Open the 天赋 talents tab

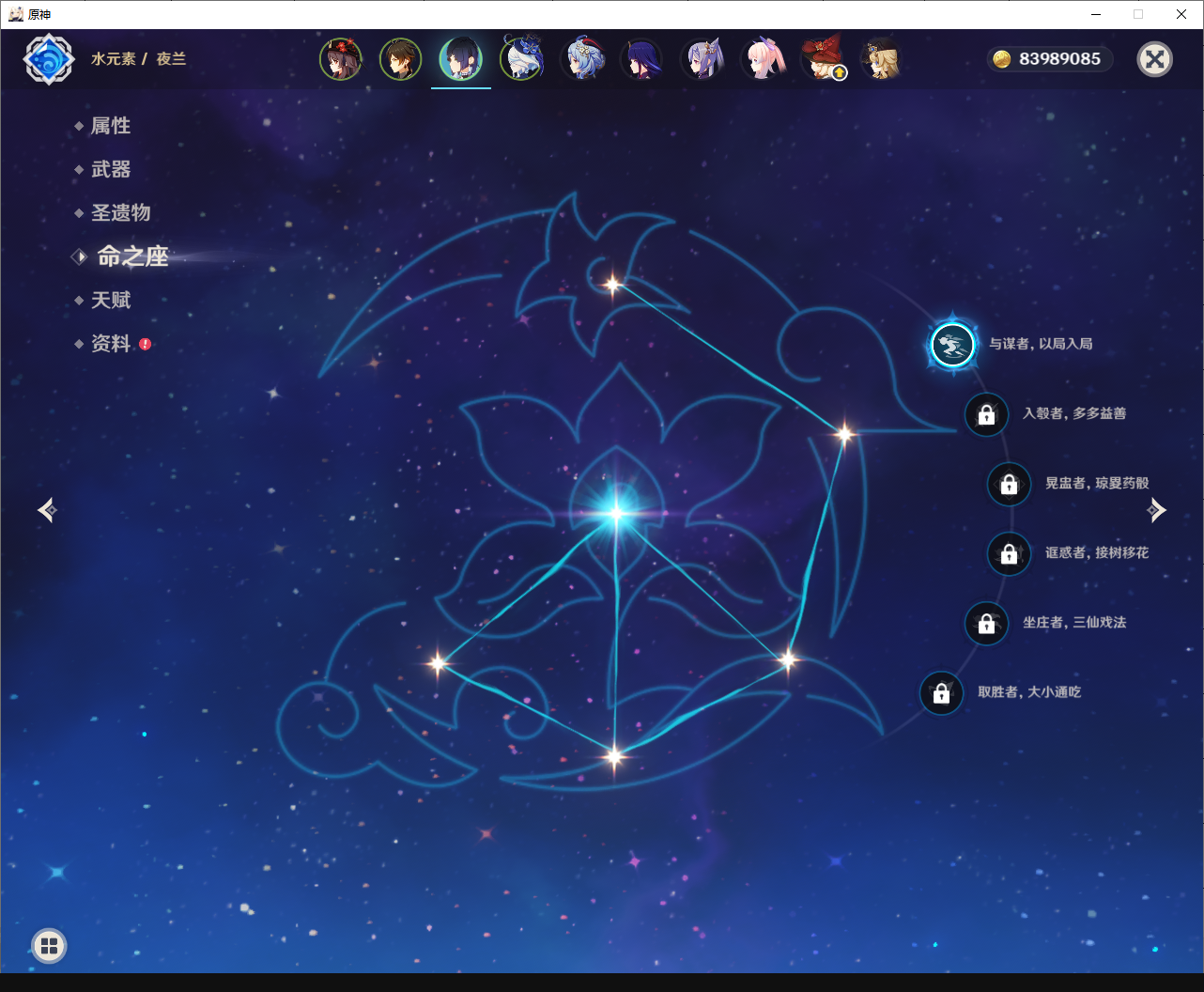tap(111, 300)
